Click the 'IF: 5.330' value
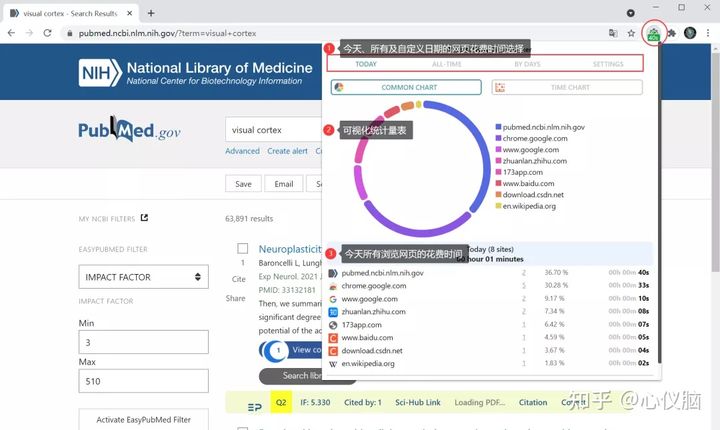 pos(315,402)
